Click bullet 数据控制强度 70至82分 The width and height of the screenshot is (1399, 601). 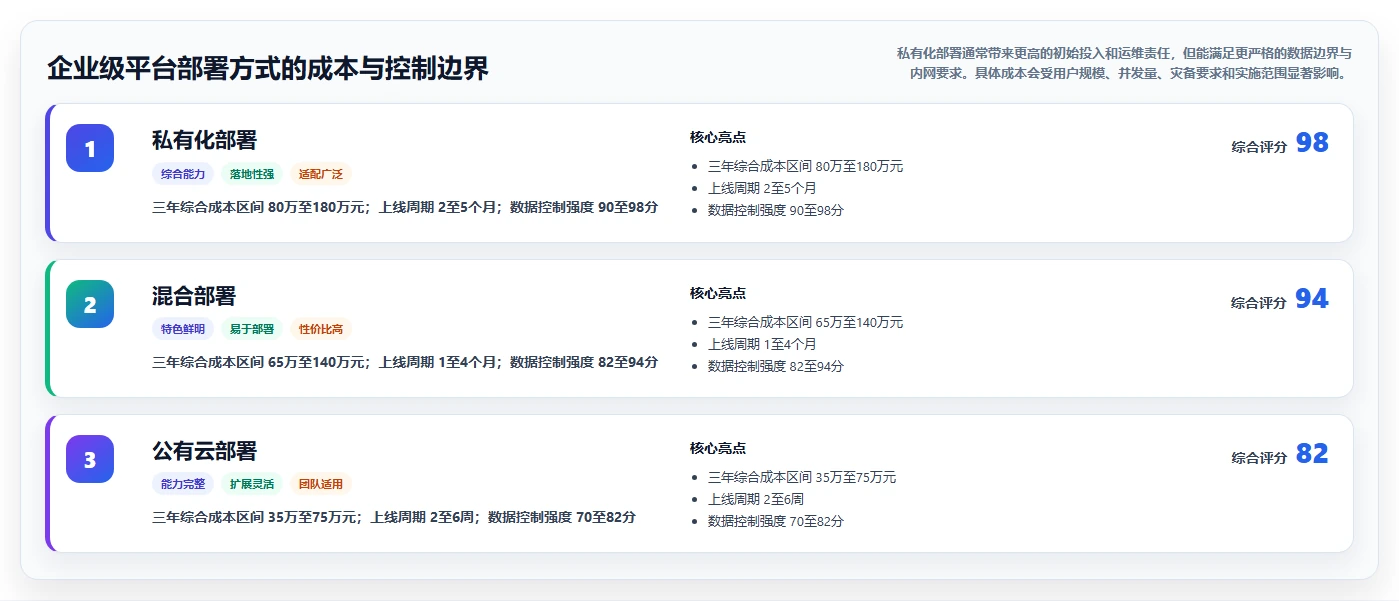coord(776,522)
